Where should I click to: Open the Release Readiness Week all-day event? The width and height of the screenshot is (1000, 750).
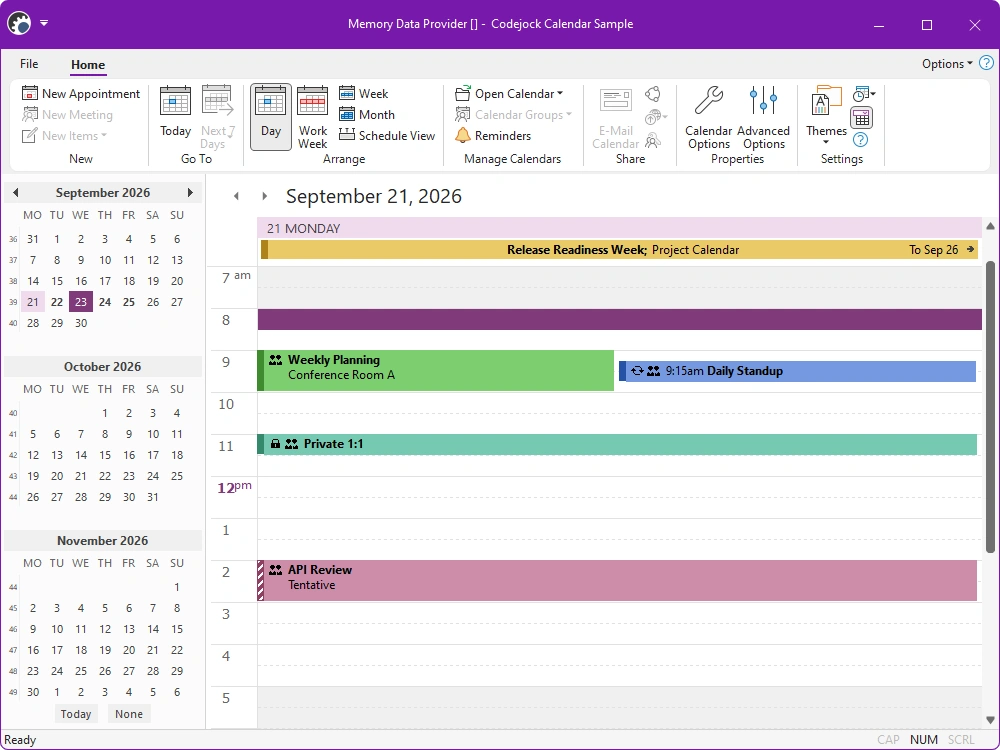(619, 250)
